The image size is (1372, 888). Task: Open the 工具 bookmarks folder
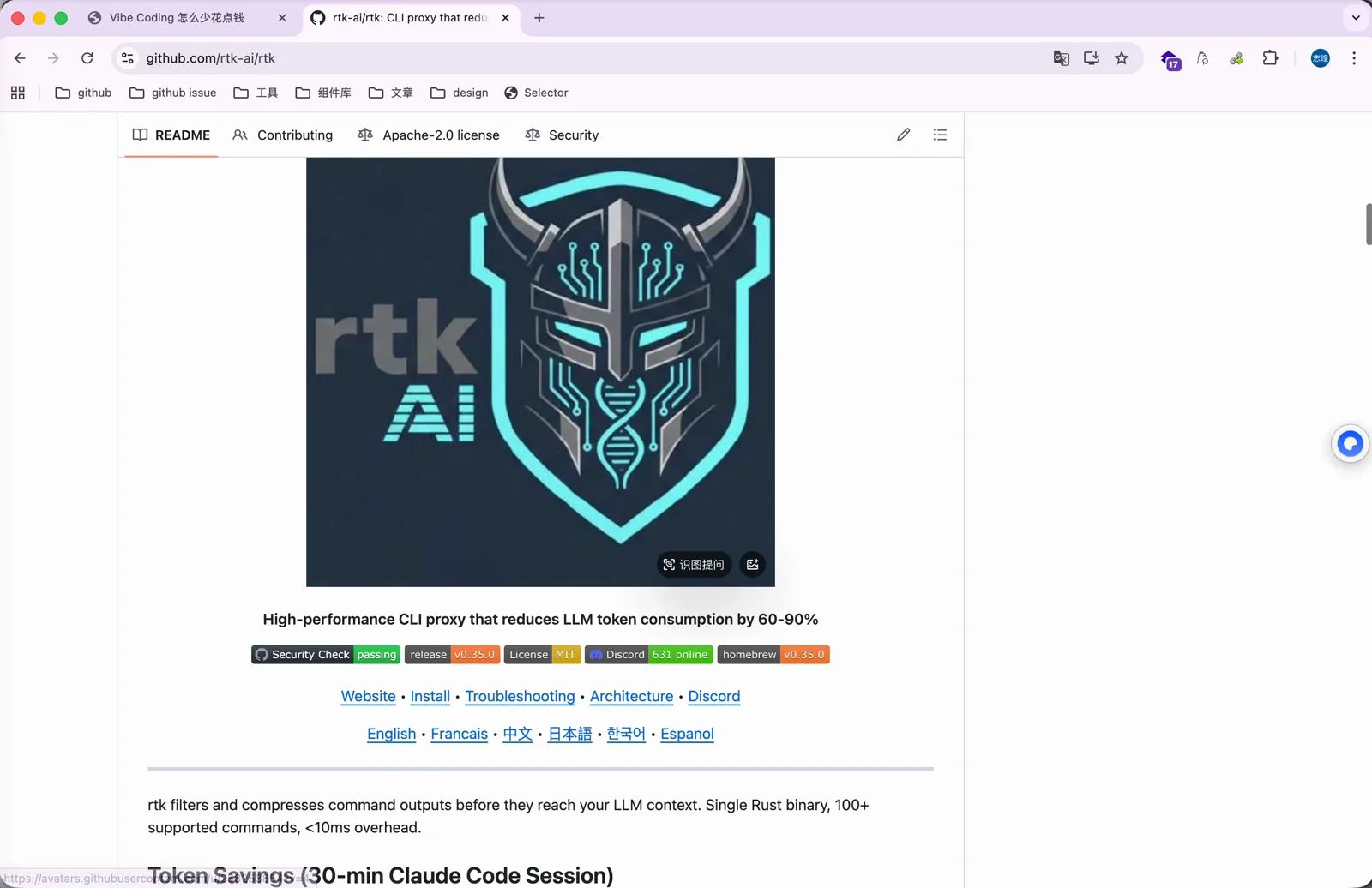[x=256, y=93]
